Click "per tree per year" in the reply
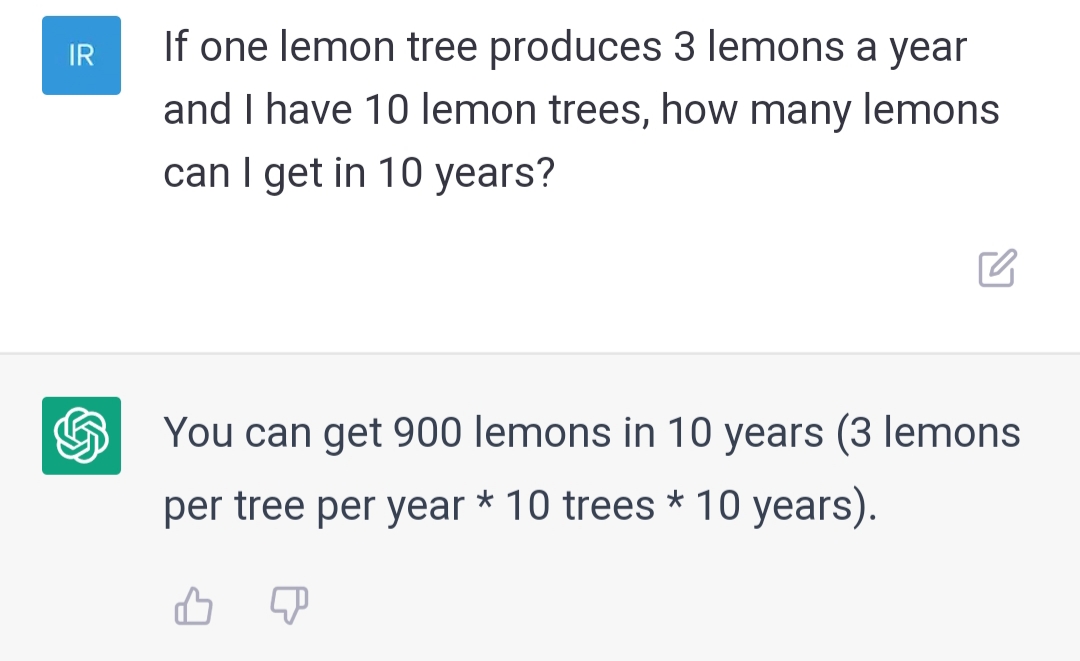 pyautogui.click(x=314, y=507)
